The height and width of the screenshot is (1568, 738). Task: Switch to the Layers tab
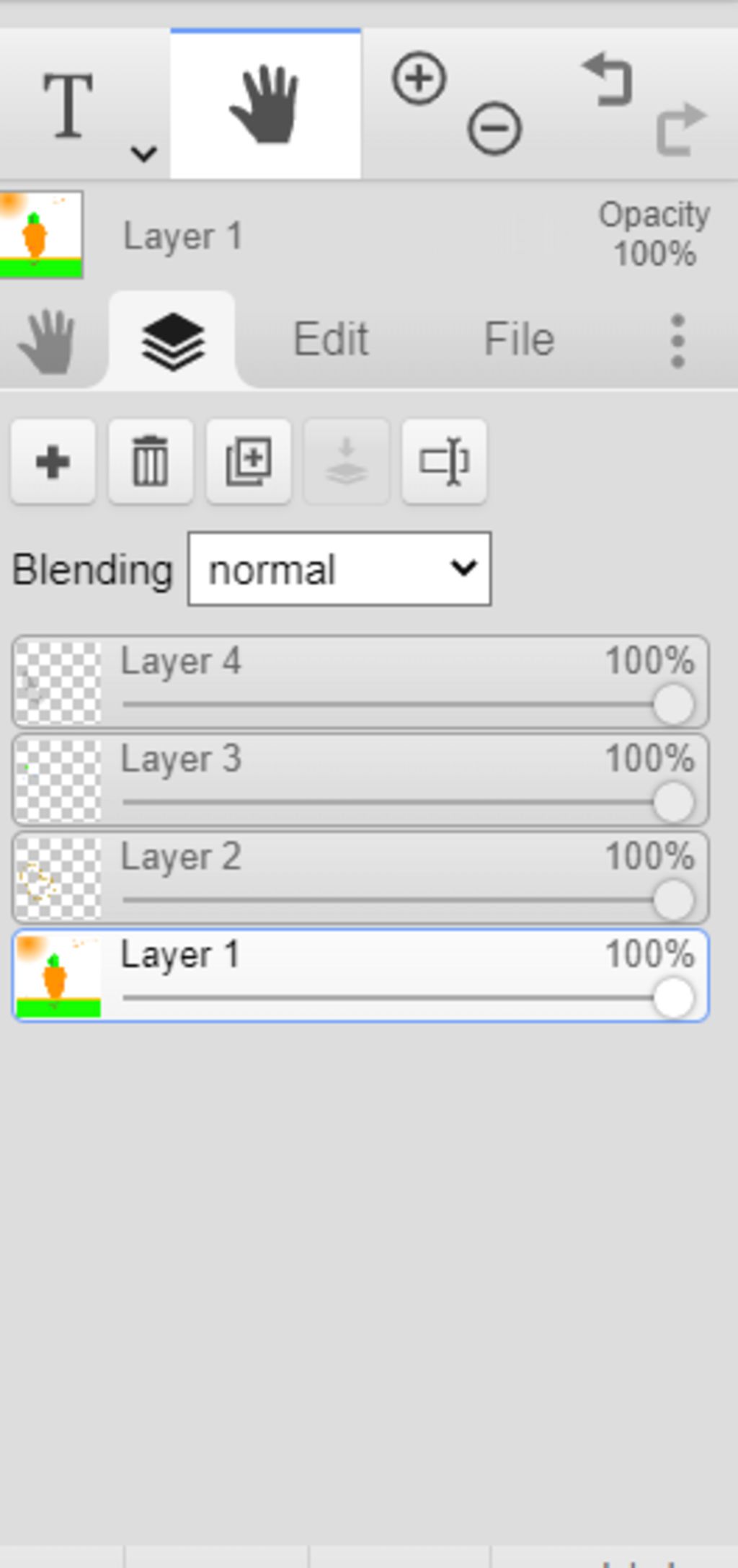click(173, 341)
